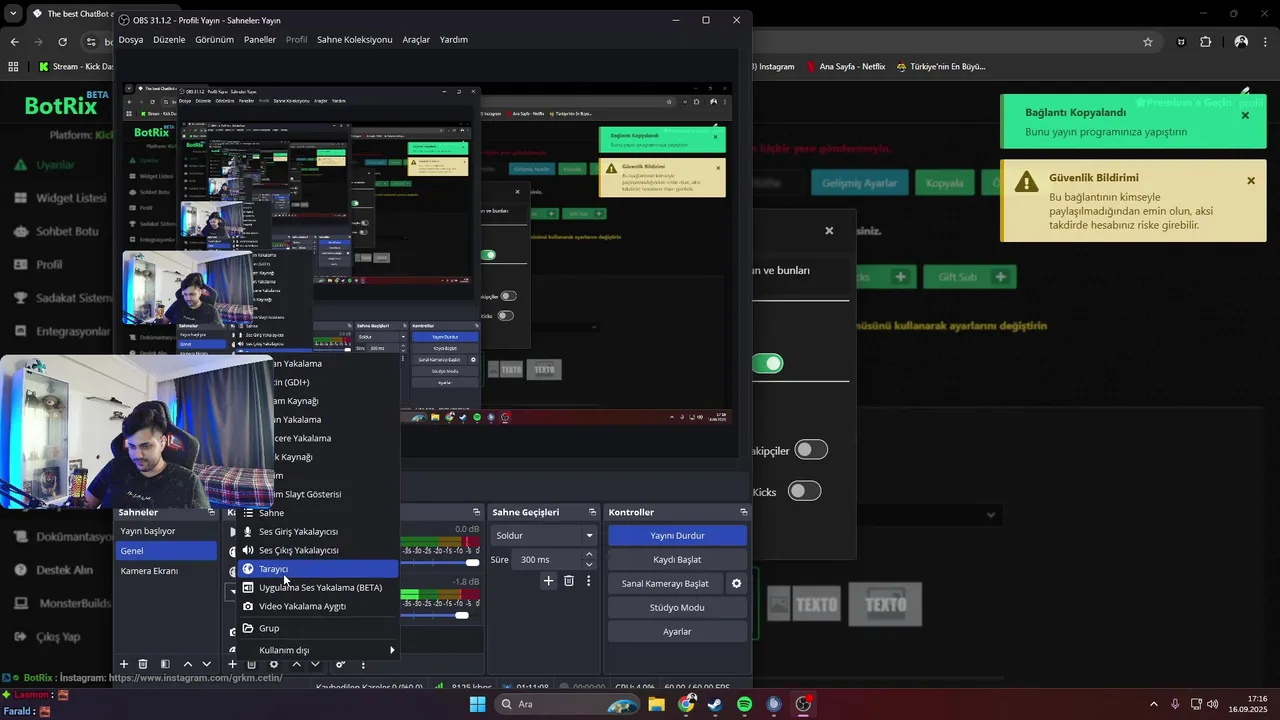Bookmark page with star icon in Chrome
Viewport: 1280px width, 720px height.
tap(1148, 42)
